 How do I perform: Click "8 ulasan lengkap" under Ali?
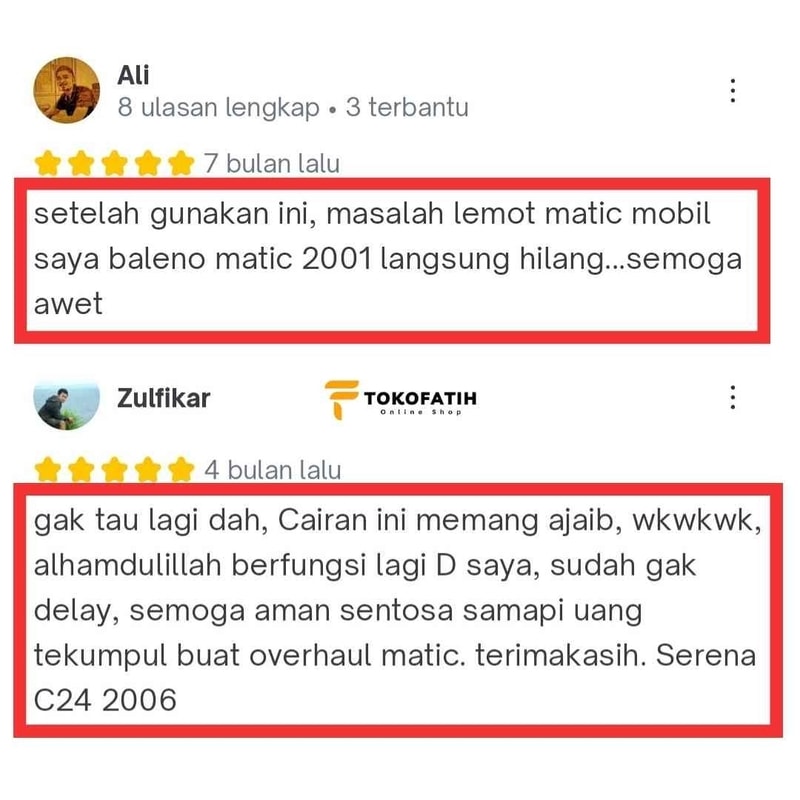(x=218, y=108)
